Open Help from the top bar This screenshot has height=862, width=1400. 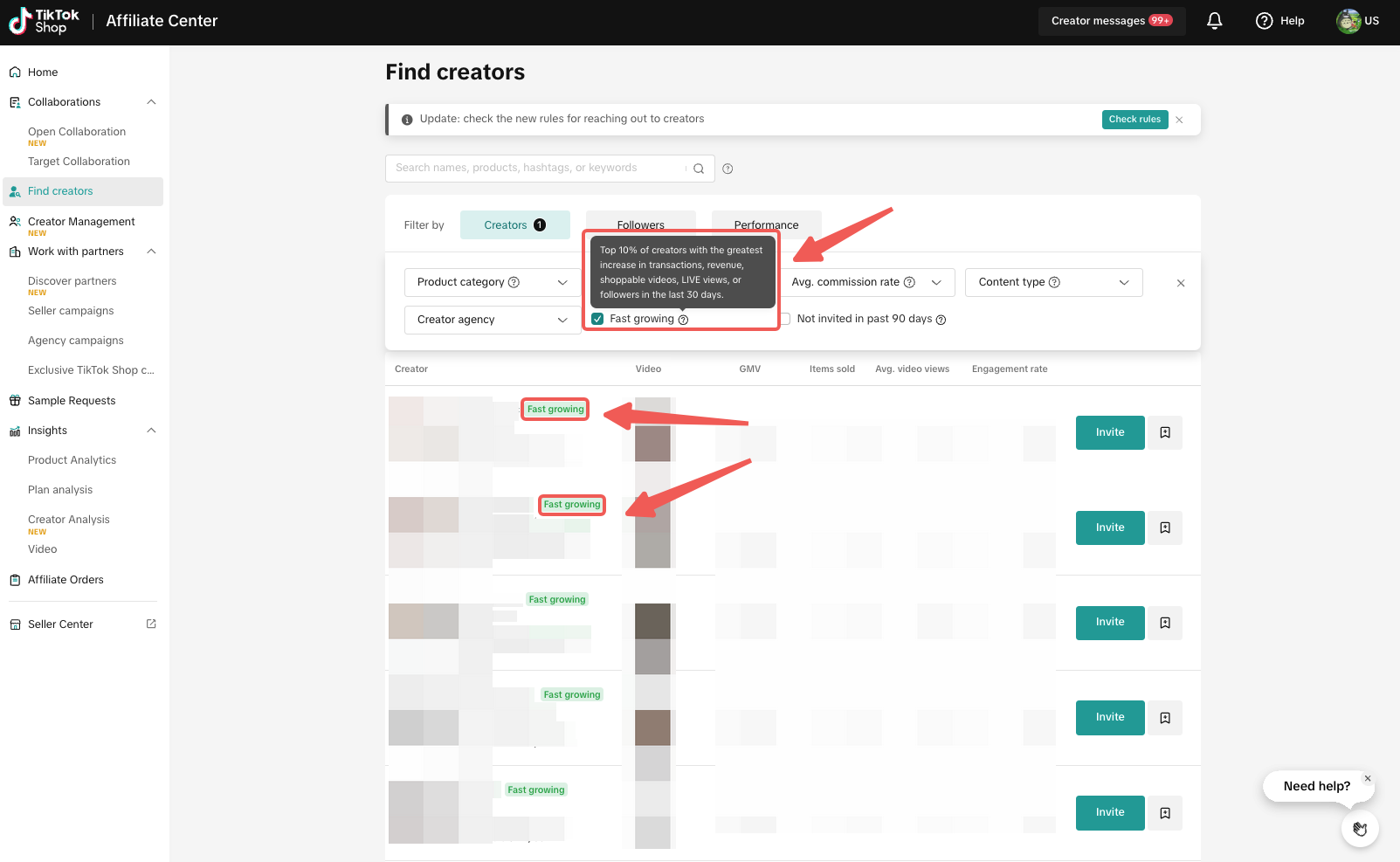1279,21
